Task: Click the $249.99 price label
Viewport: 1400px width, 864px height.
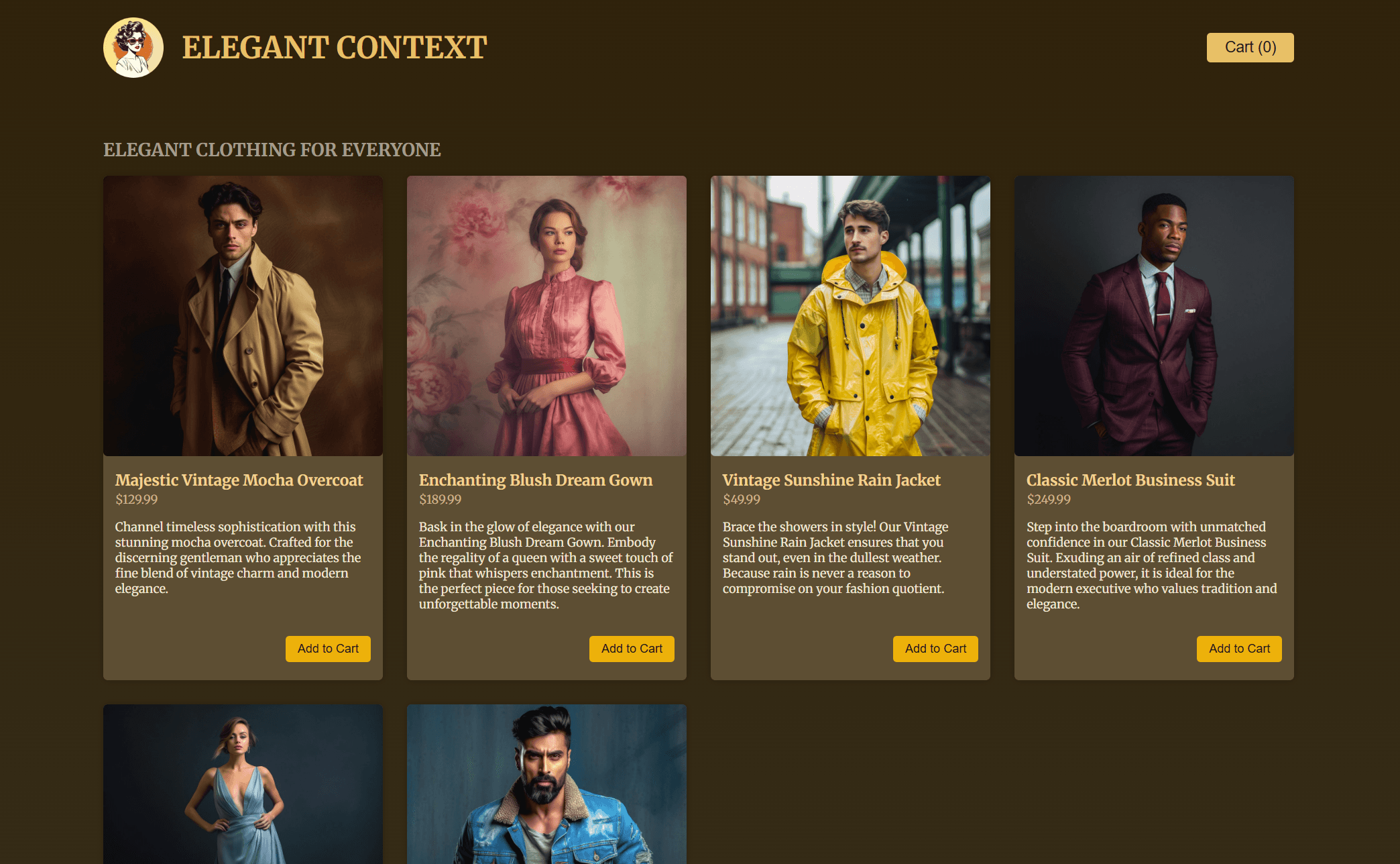Action: (1049, 499)
